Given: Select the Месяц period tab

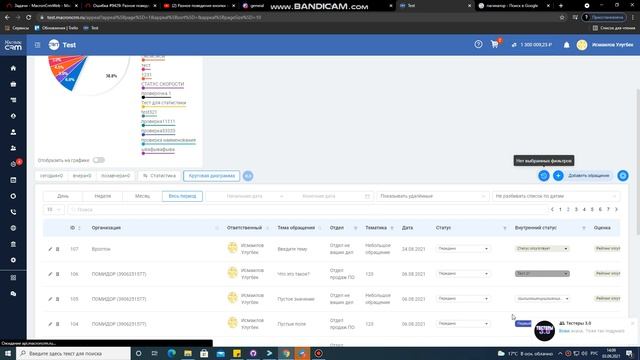Looking at the screenshot, I should coord(142,196).
